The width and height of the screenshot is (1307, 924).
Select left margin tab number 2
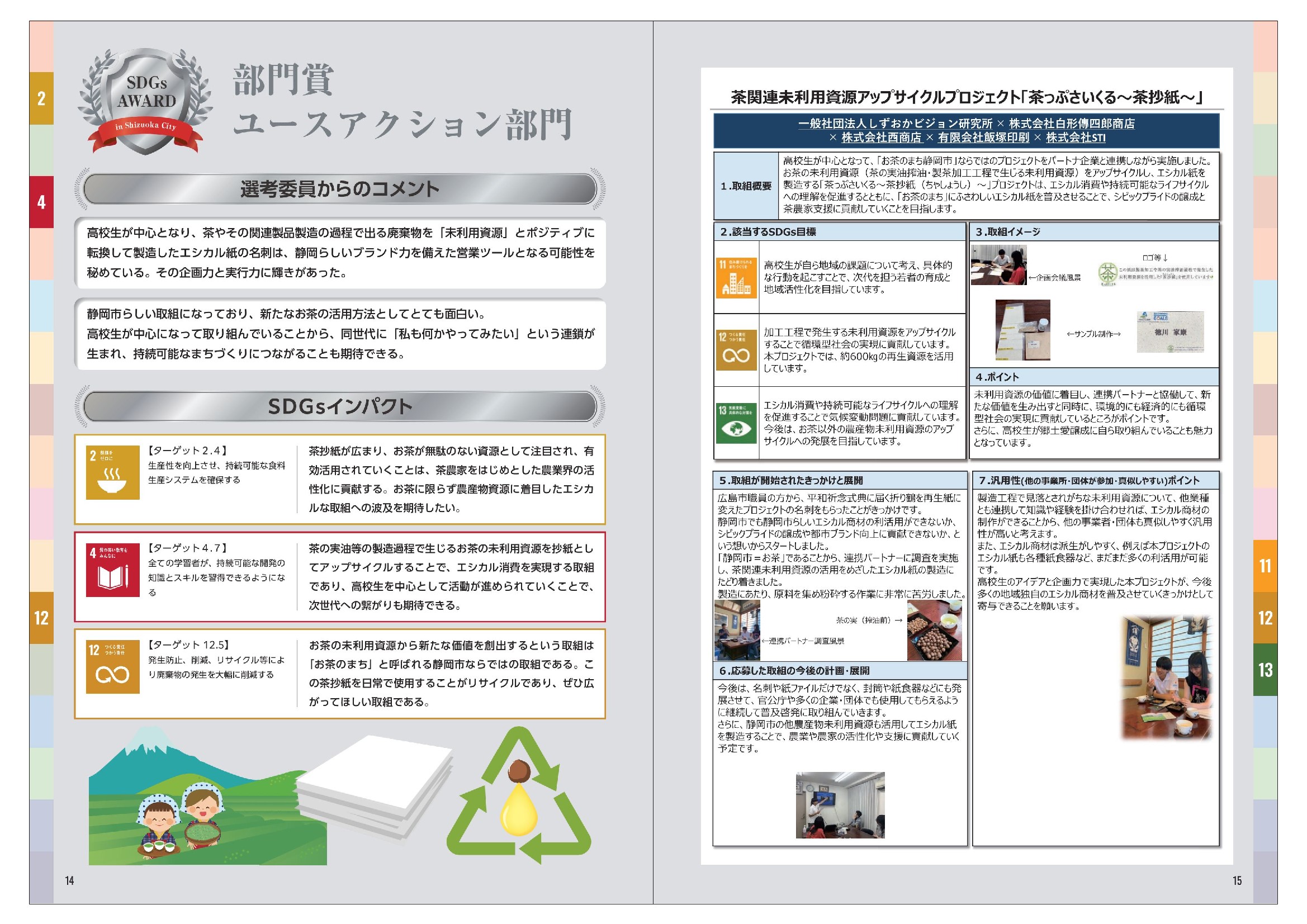41,98
